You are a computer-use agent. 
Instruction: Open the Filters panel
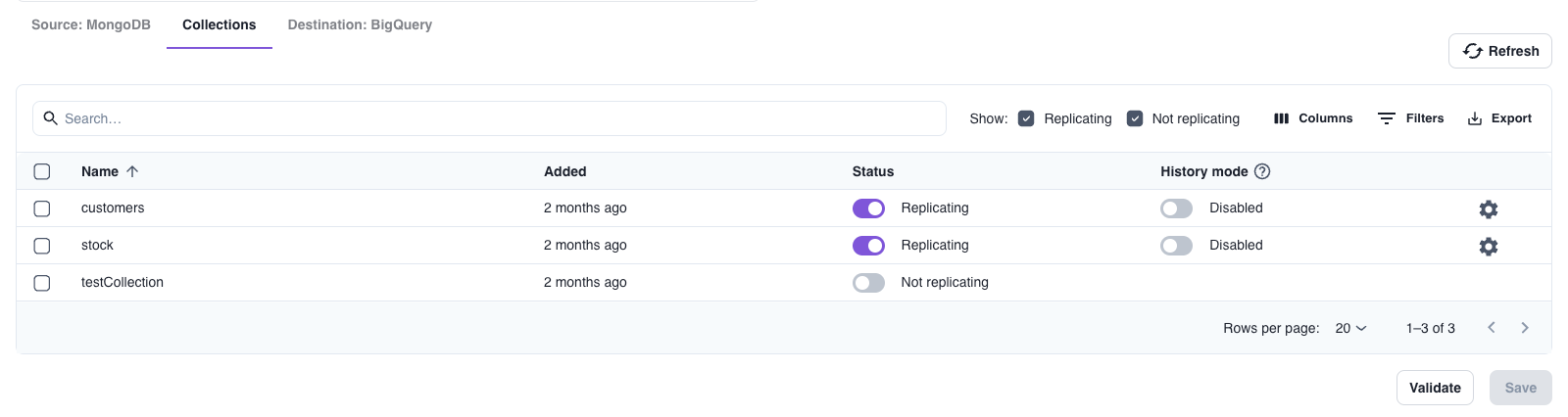[1410, 118]
